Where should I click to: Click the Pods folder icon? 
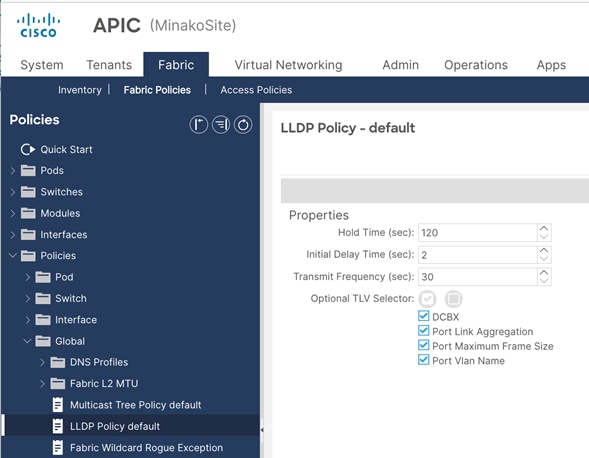[x=28, y=171]
